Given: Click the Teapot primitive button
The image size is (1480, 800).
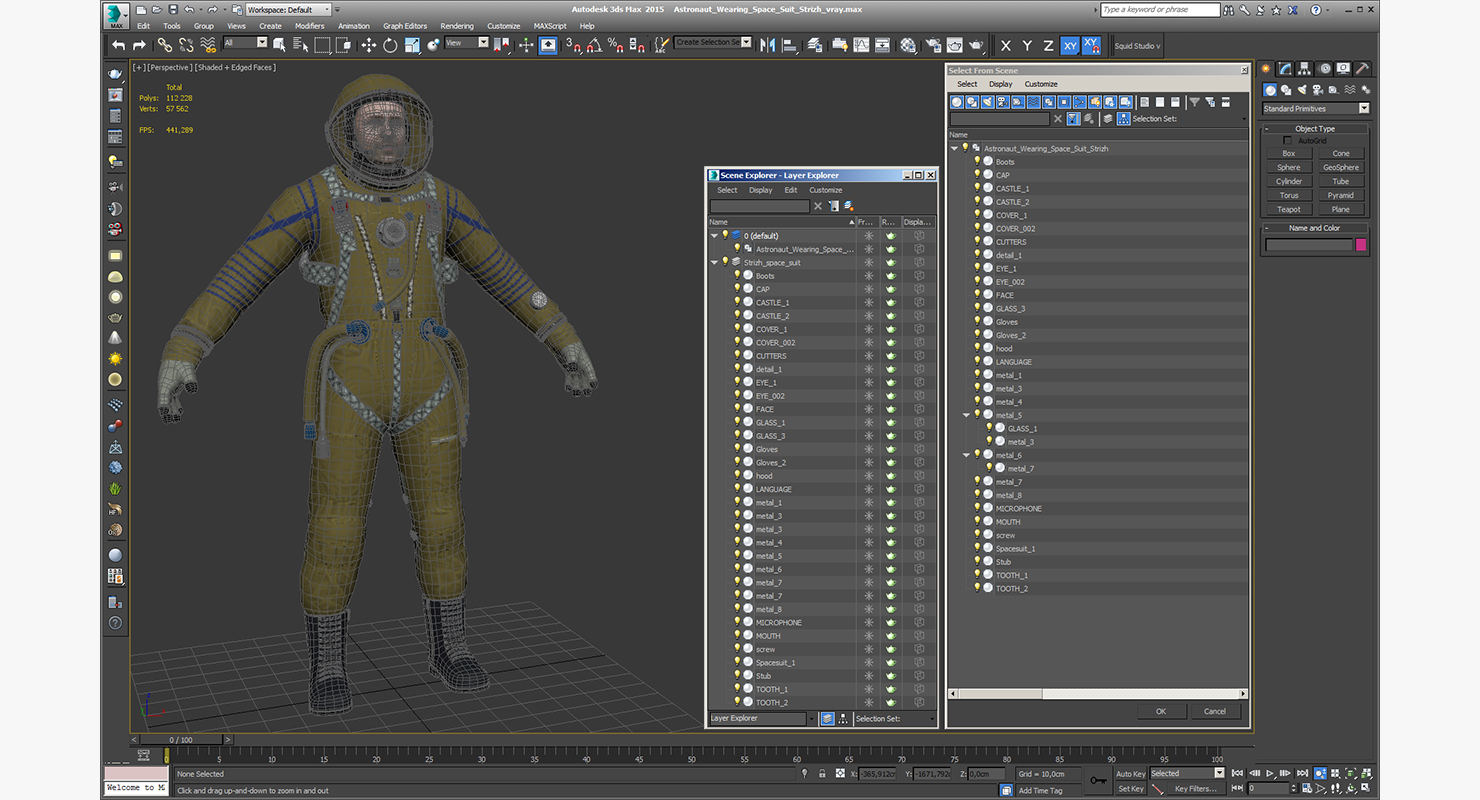Looking at the screenshot, I should click(1289, 209).
